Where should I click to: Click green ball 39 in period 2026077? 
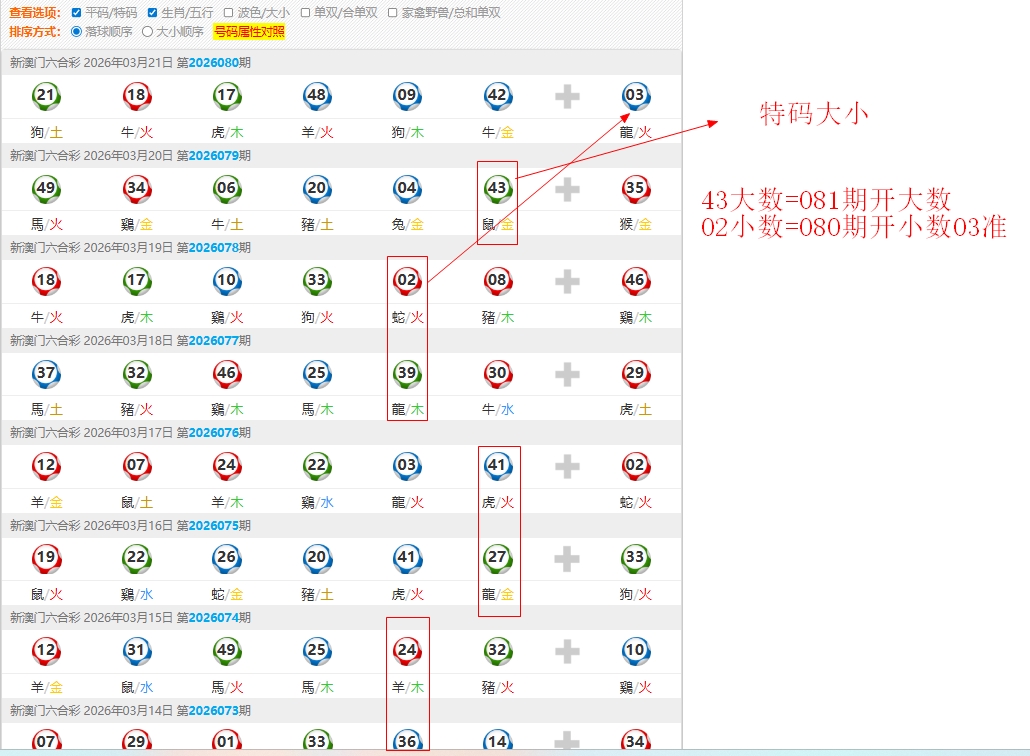click(x=407, y=374)
